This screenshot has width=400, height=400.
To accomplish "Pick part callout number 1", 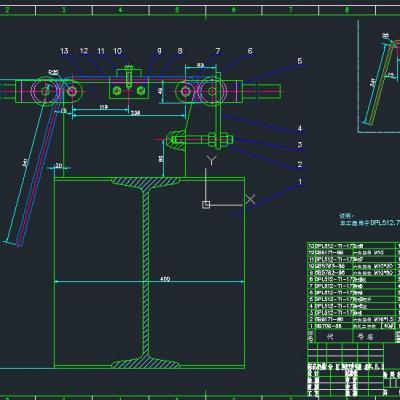I will tap(300, 182).
